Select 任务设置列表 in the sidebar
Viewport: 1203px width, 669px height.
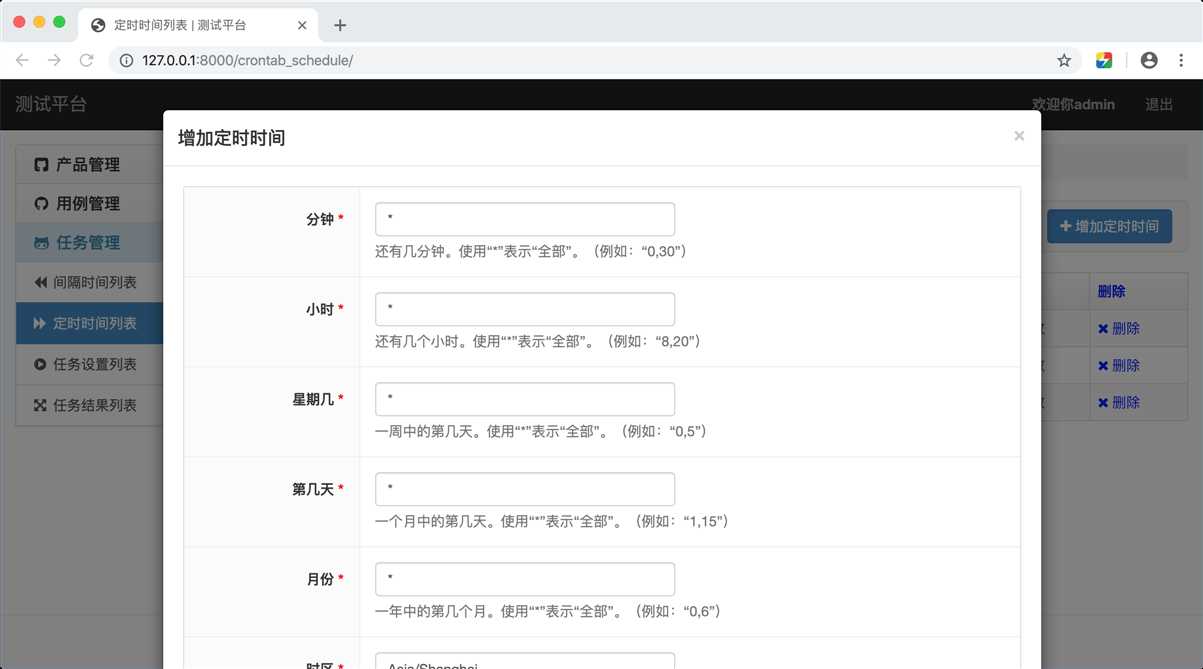[90, 364]
